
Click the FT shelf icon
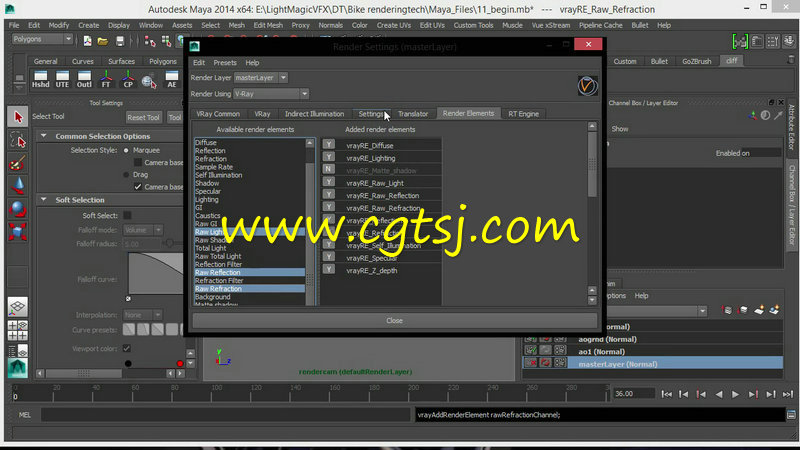[x=106, y=80]
